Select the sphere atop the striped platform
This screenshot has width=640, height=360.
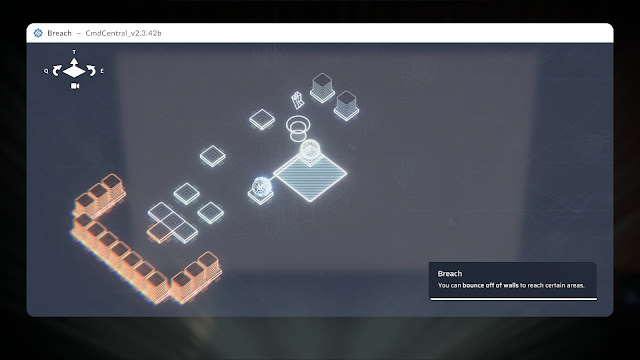(310, 149)
